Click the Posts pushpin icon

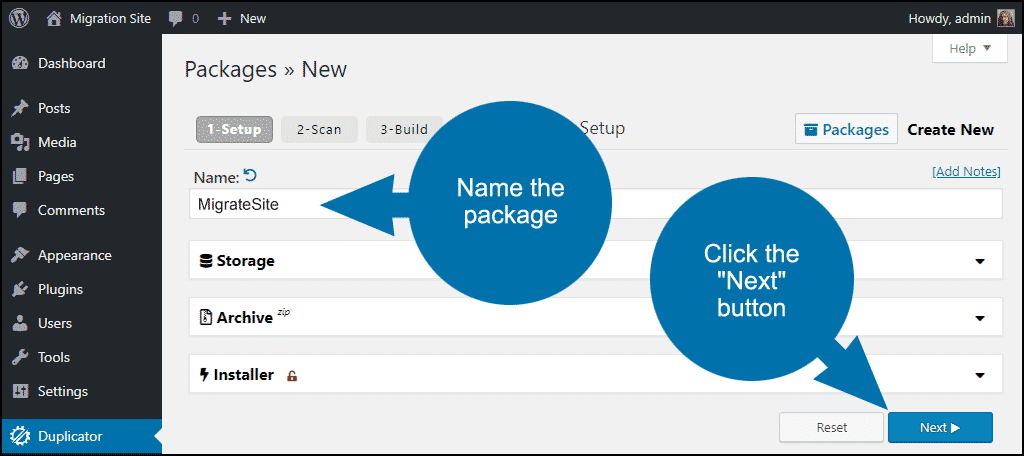[x=20, y=108]
